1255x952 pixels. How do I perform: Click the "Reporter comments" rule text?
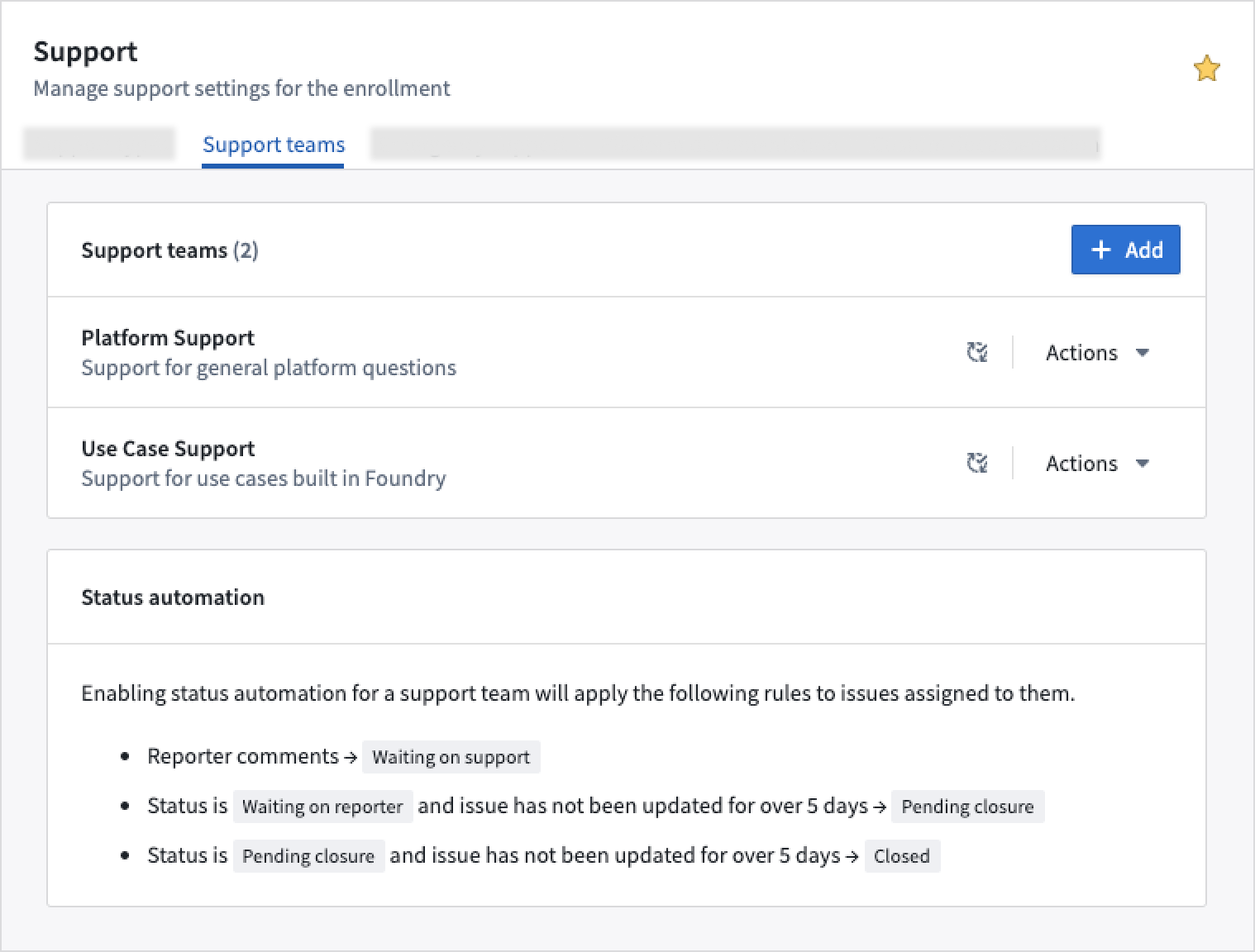click(x=243, y=756)
